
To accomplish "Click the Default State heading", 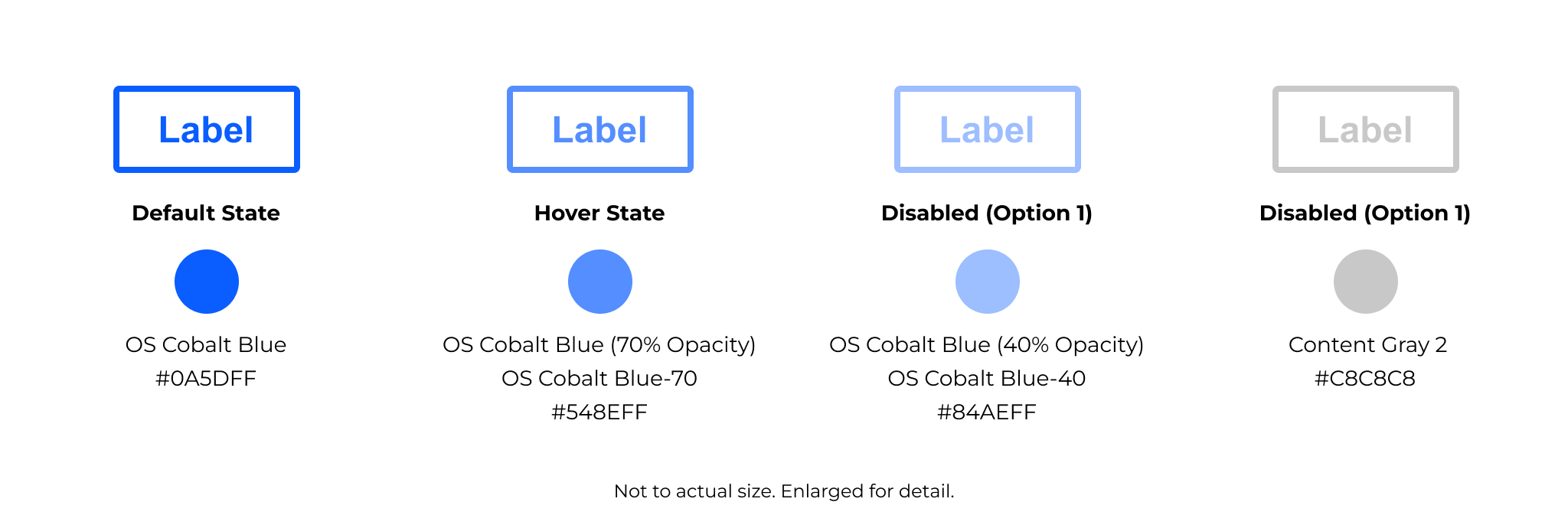I will 206,213.
